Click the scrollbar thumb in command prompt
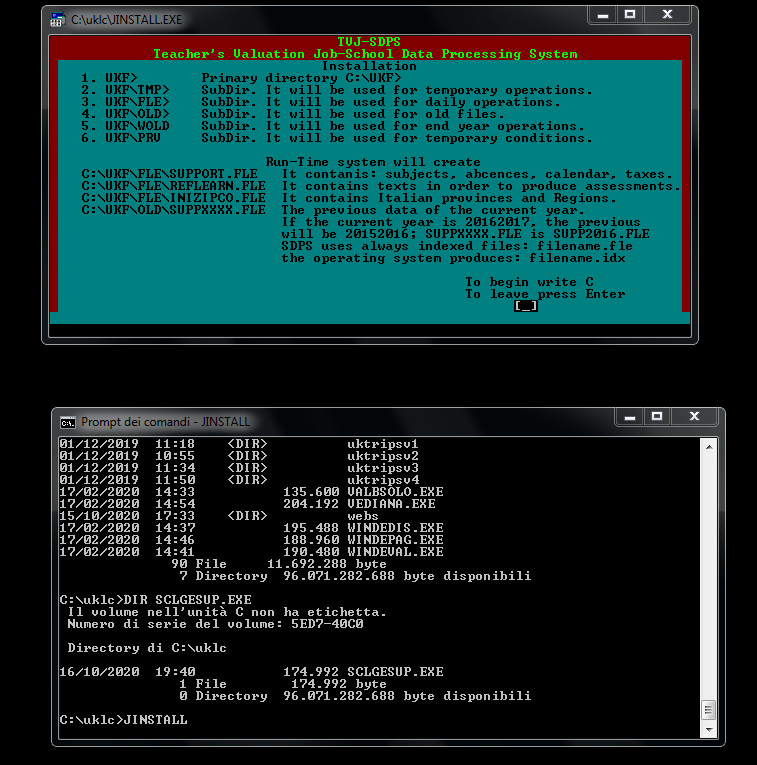757x765 pixels. [x=709, y=710]
